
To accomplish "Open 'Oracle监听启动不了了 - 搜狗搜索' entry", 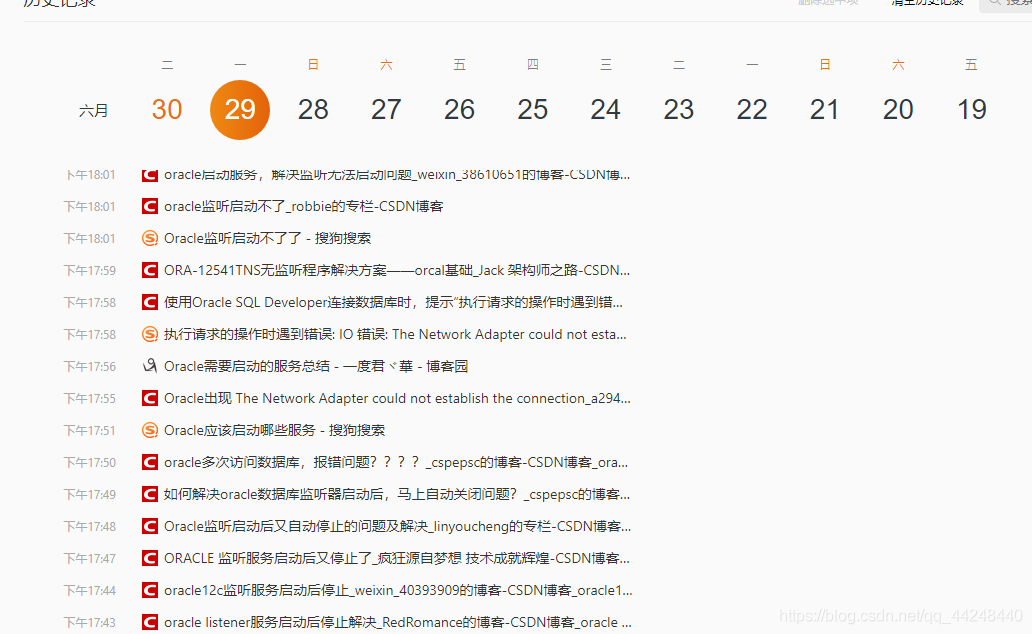I will [x=267, y=238].
